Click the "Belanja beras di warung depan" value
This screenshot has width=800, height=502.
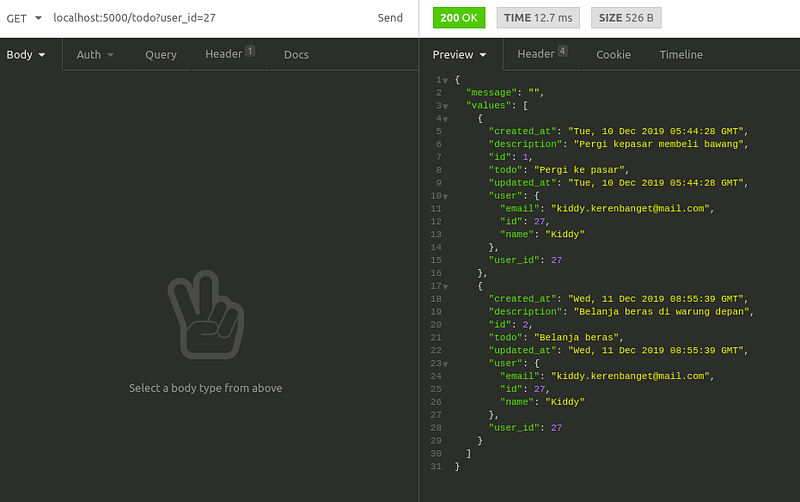tap(661, 312)
